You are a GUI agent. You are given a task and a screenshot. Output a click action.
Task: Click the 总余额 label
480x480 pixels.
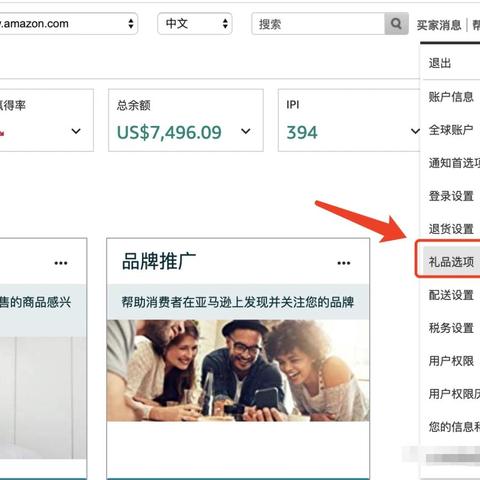tap(133, 105)
